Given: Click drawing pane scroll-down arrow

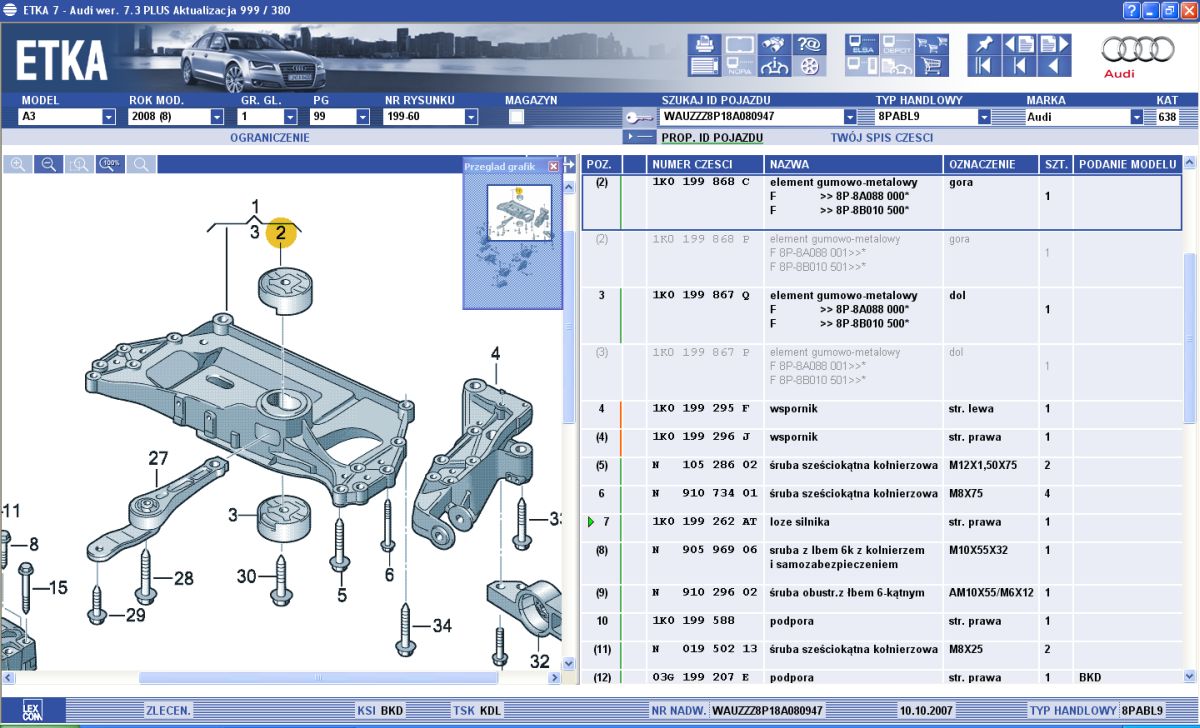Looking at the screenshot, I should [x=569, y=663].
